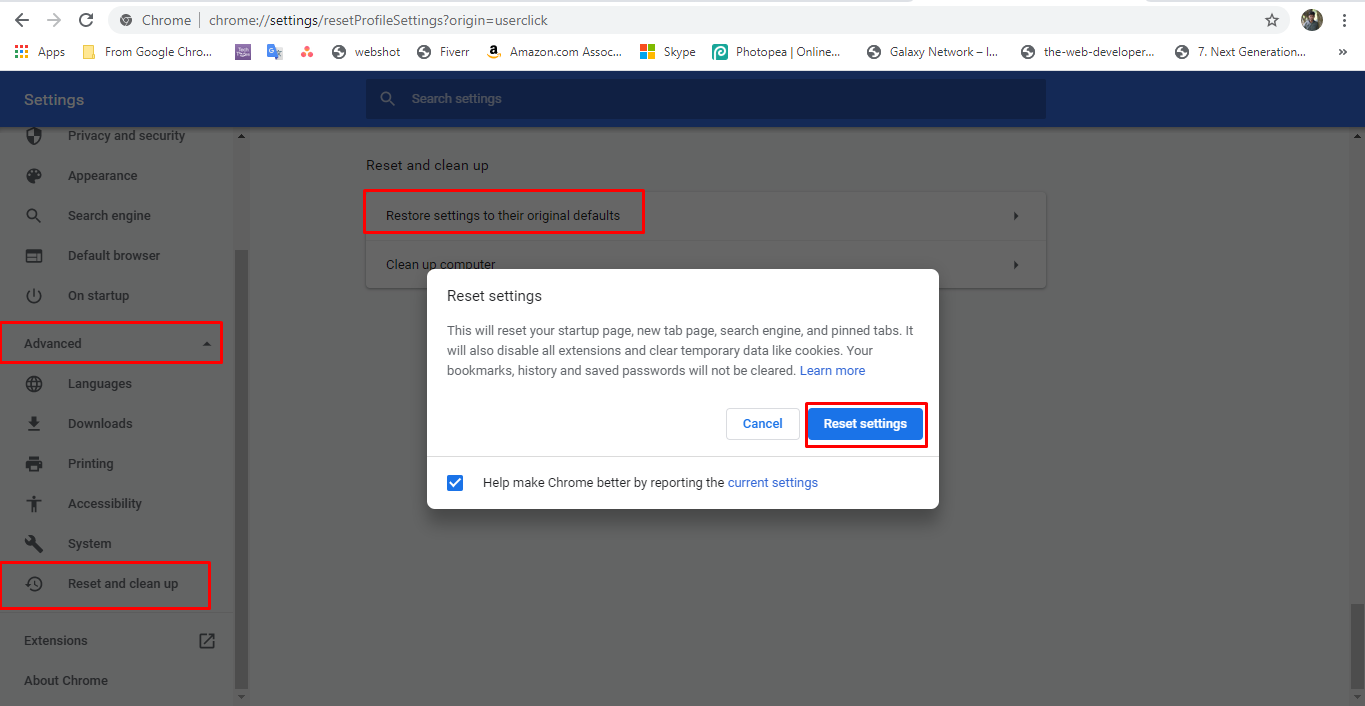Viewport: 1365px width, 706px height.
Task: Star this page with the bookmark icon
Action: pyautogui.click(x=1272, y=20)
